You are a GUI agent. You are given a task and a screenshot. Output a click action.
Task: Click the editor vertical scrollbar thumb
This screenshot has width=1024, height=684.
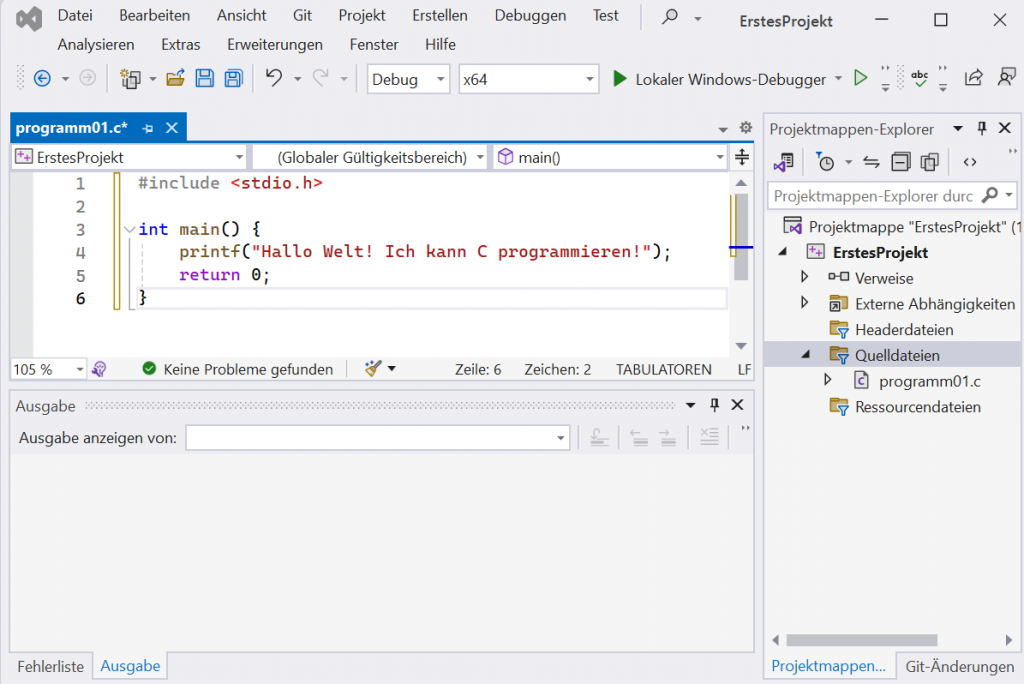(x=741, y=235)
